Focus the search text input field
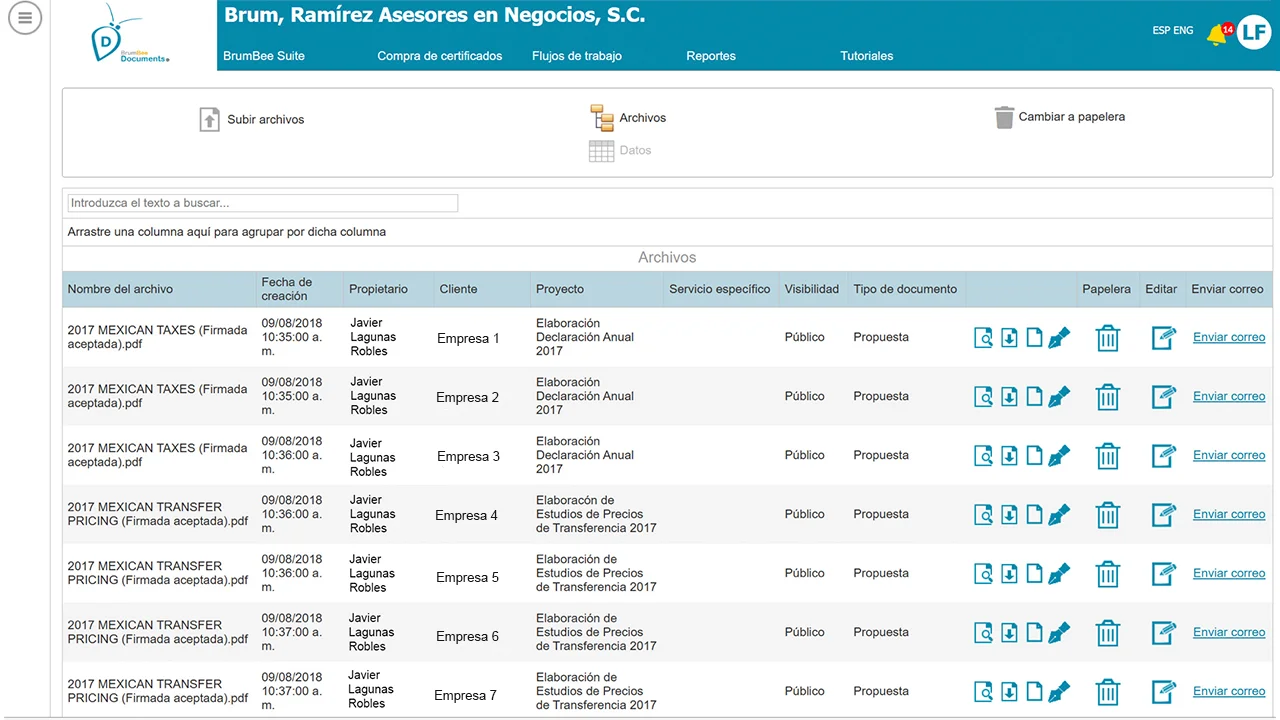 click(262, 203)
